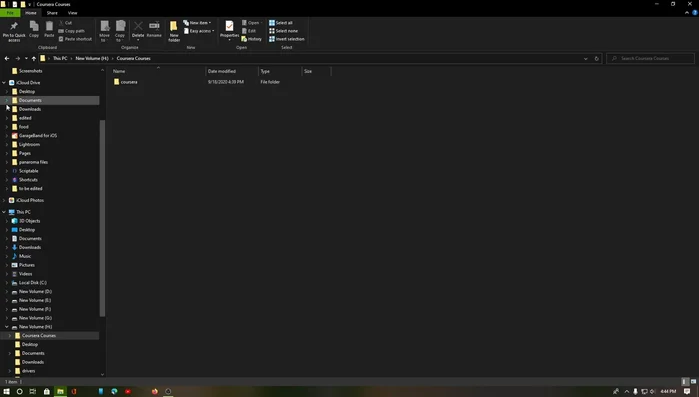This screenshot has width=699, height=397.
Task: Switch to the Share ribbon tab
Action: pyautogui.click(x=52, y=13)
